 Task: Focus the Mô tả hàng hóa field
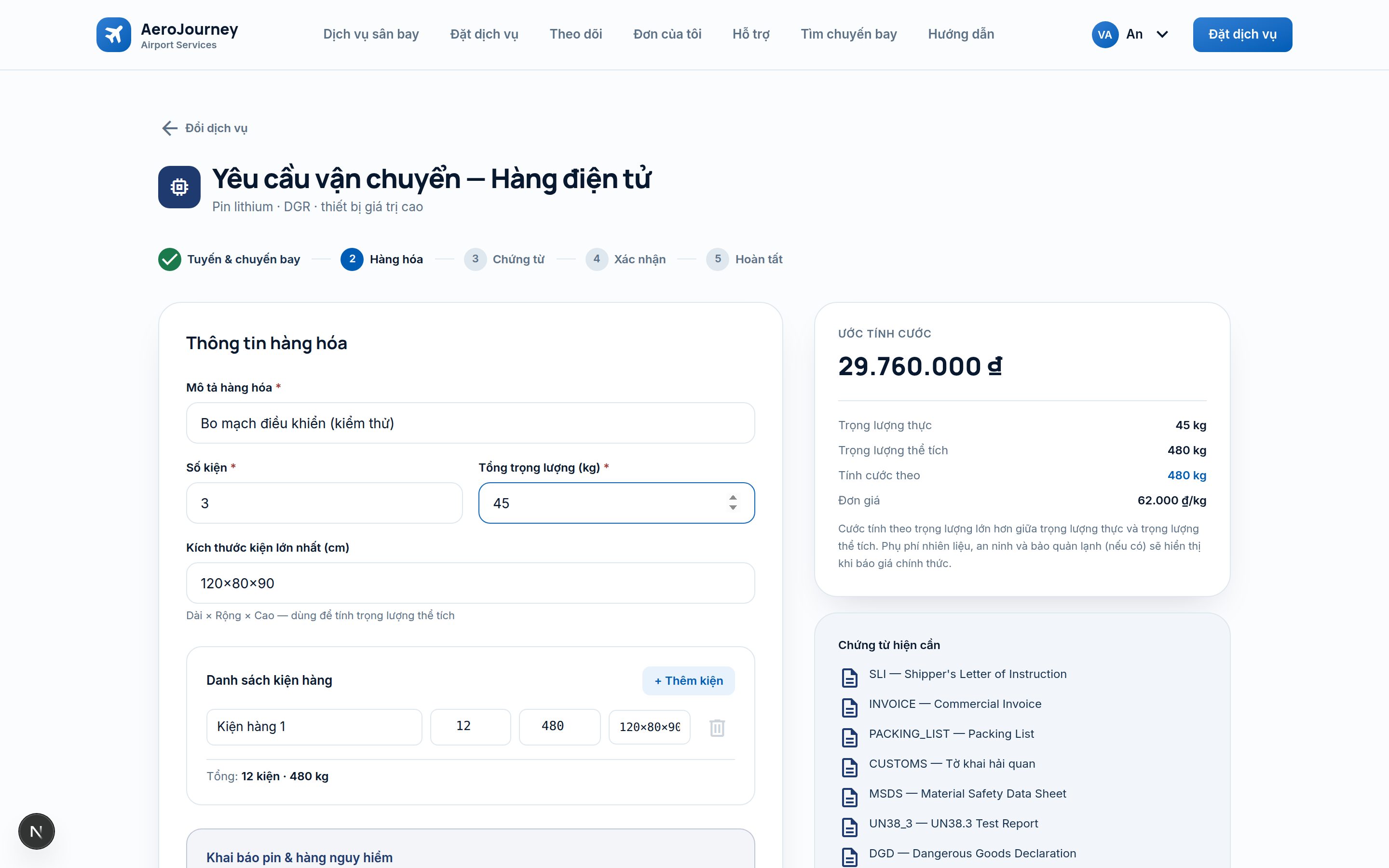pos(470,423)
